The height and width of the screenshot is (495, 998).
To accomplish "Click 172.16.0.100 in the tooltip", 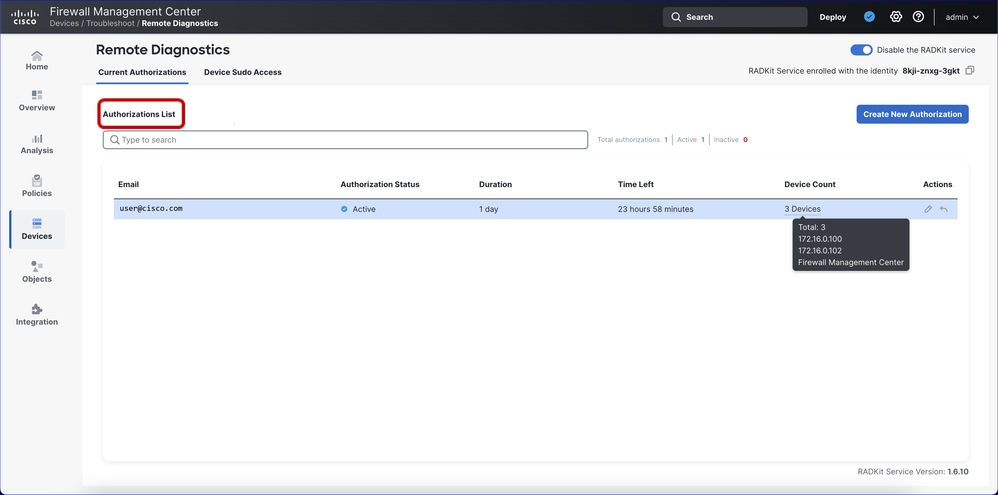I will (x=820, y=239).
